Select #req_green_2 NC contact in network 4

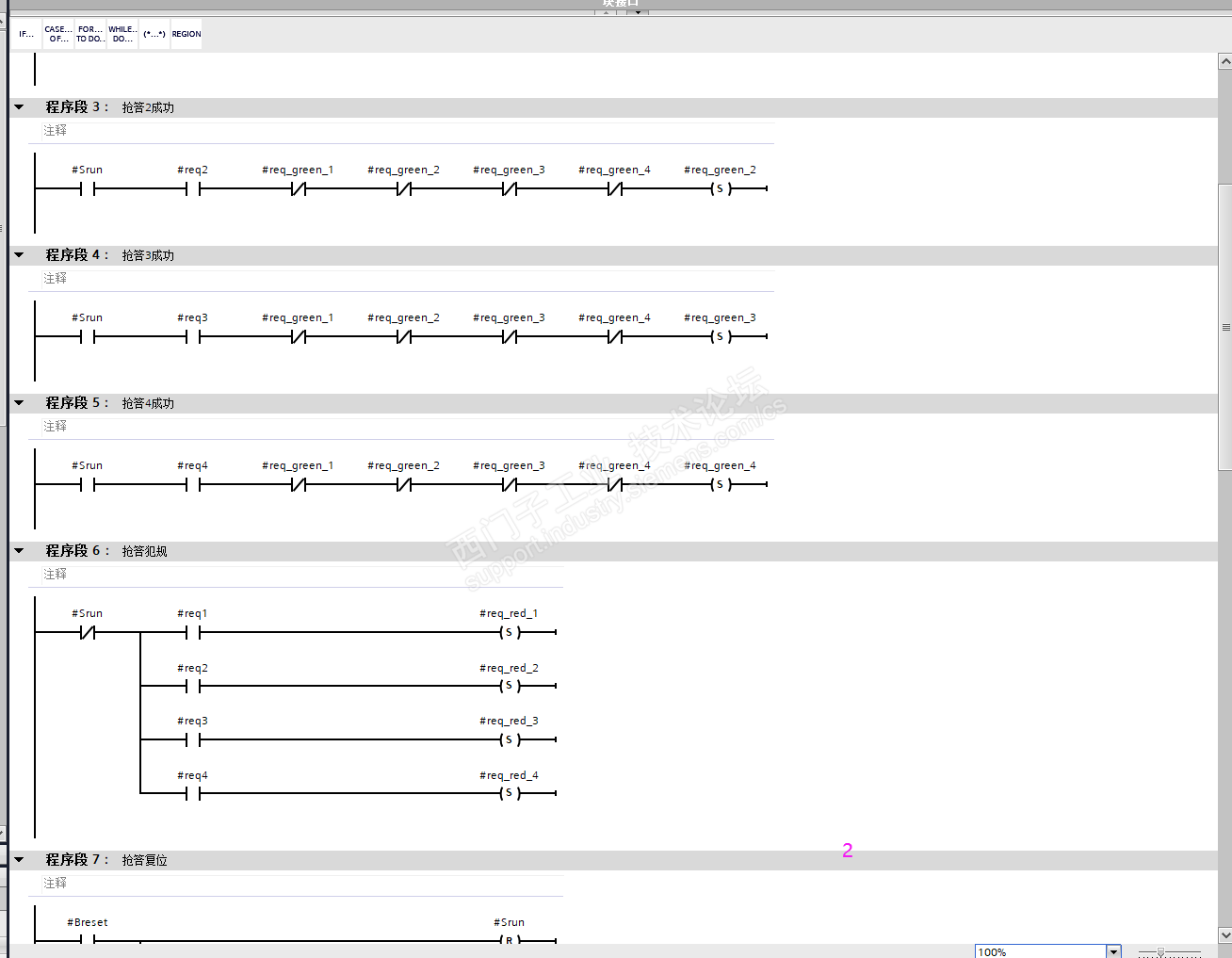404,337
